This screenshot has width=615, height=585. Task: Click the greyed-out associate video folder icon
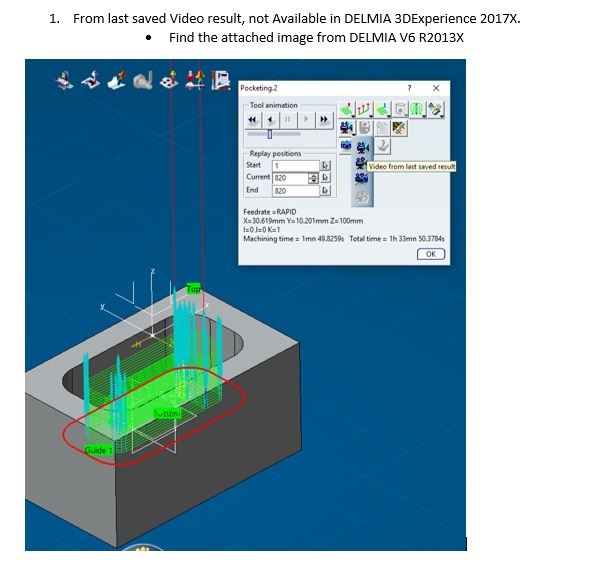click(x=382, y=128)
